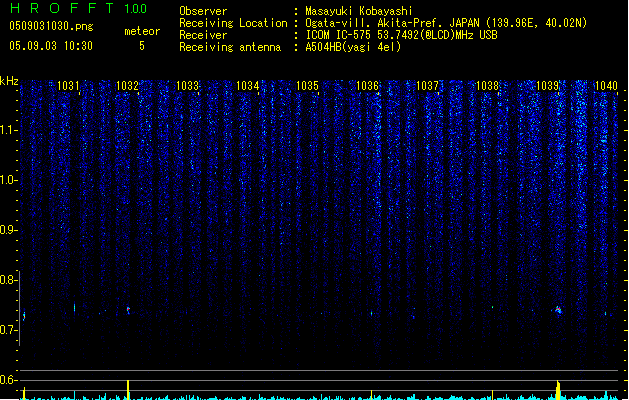Click the 'Receiving antenna' field label

point(230,47)
